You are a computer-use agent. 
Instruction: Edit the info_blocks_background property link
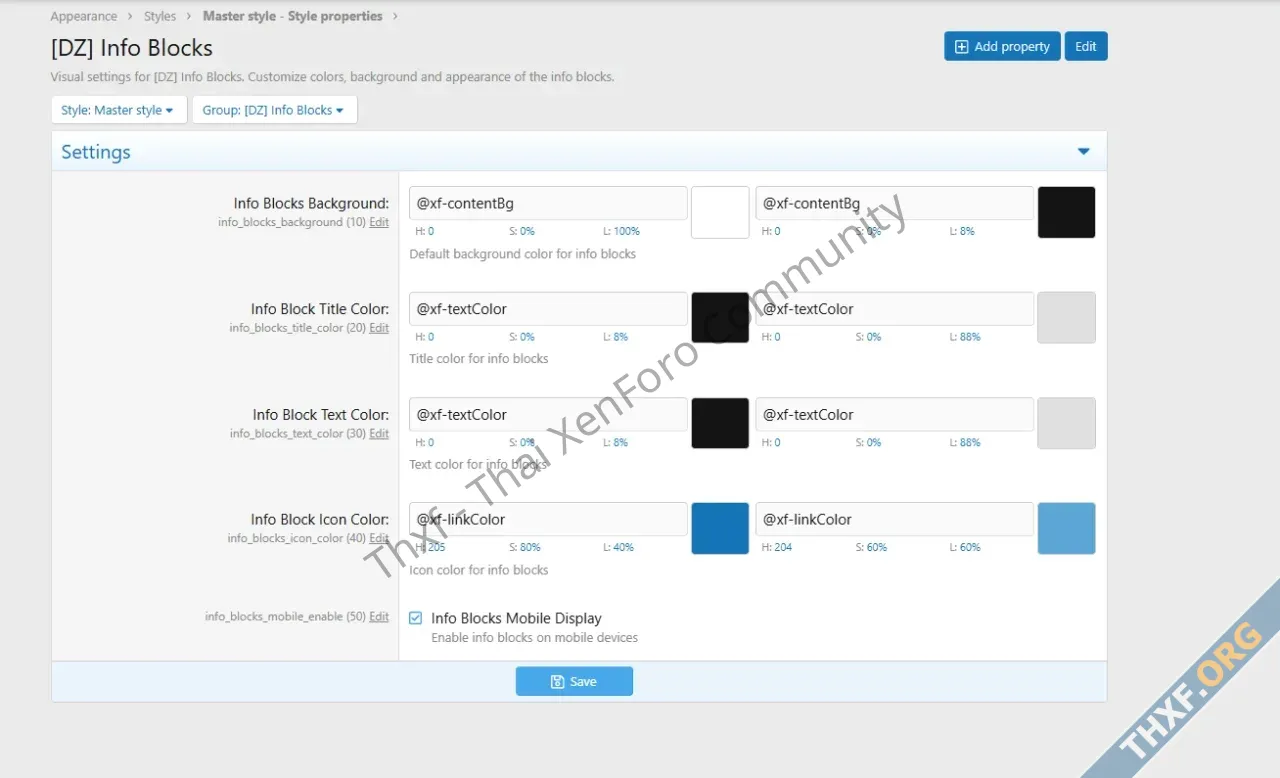pyautogui.click(x=379, y=222)
